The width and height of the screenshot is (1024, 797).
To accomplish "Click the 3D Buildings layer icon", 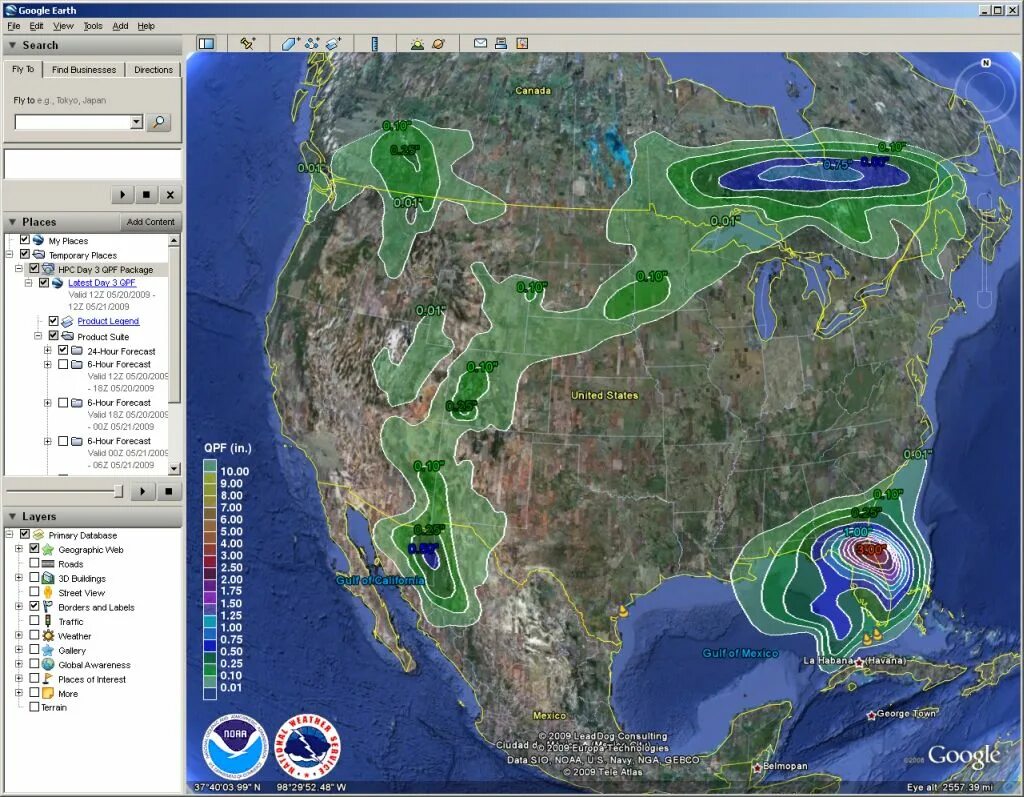I will [48, 578].
